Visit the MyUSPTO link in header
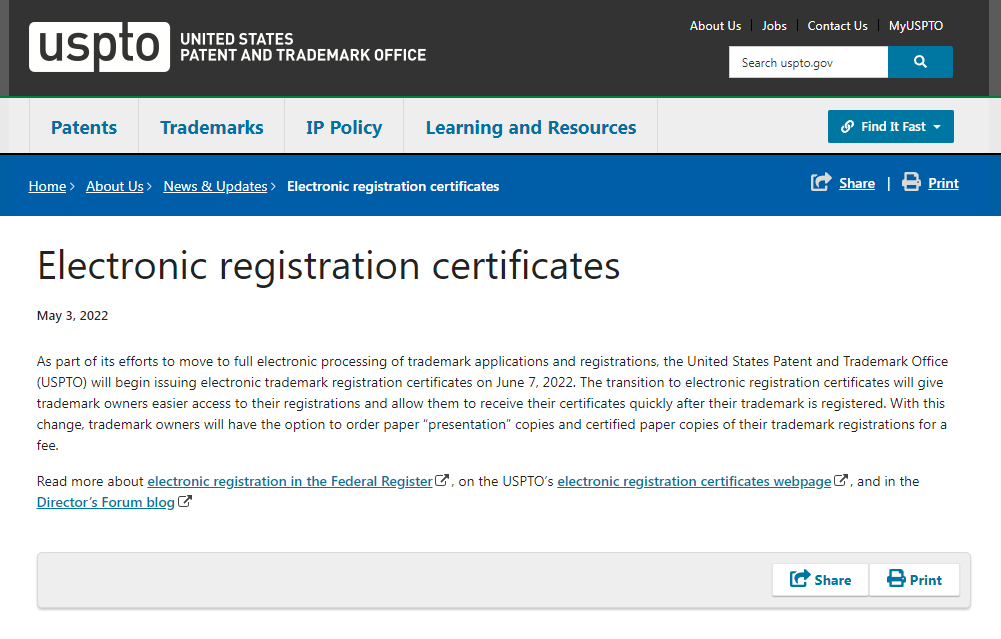This screenshot has width=1001, height=639. [x=915, y=26]
